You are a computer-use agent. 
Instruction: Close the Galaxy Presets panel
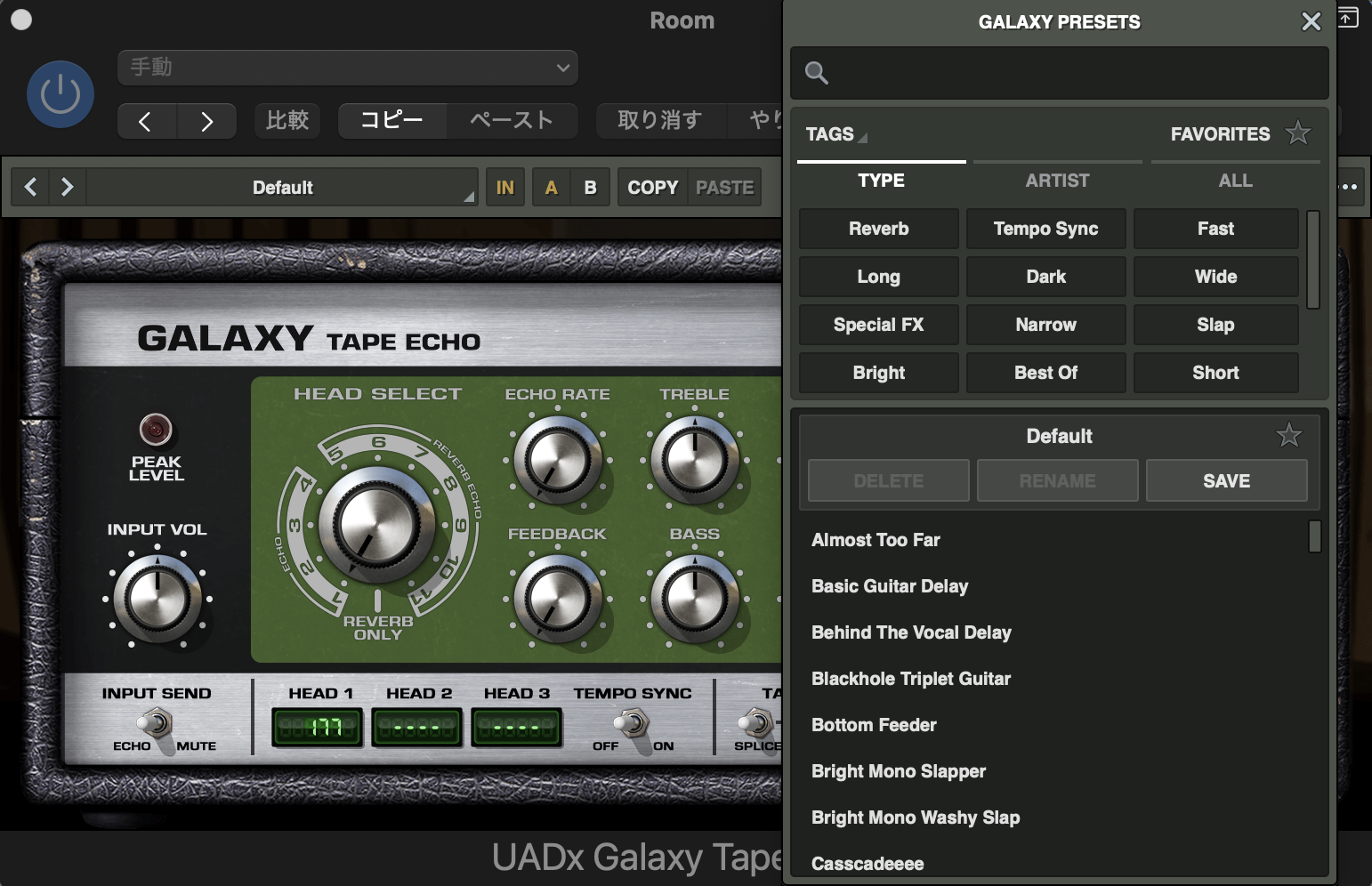1311,21
